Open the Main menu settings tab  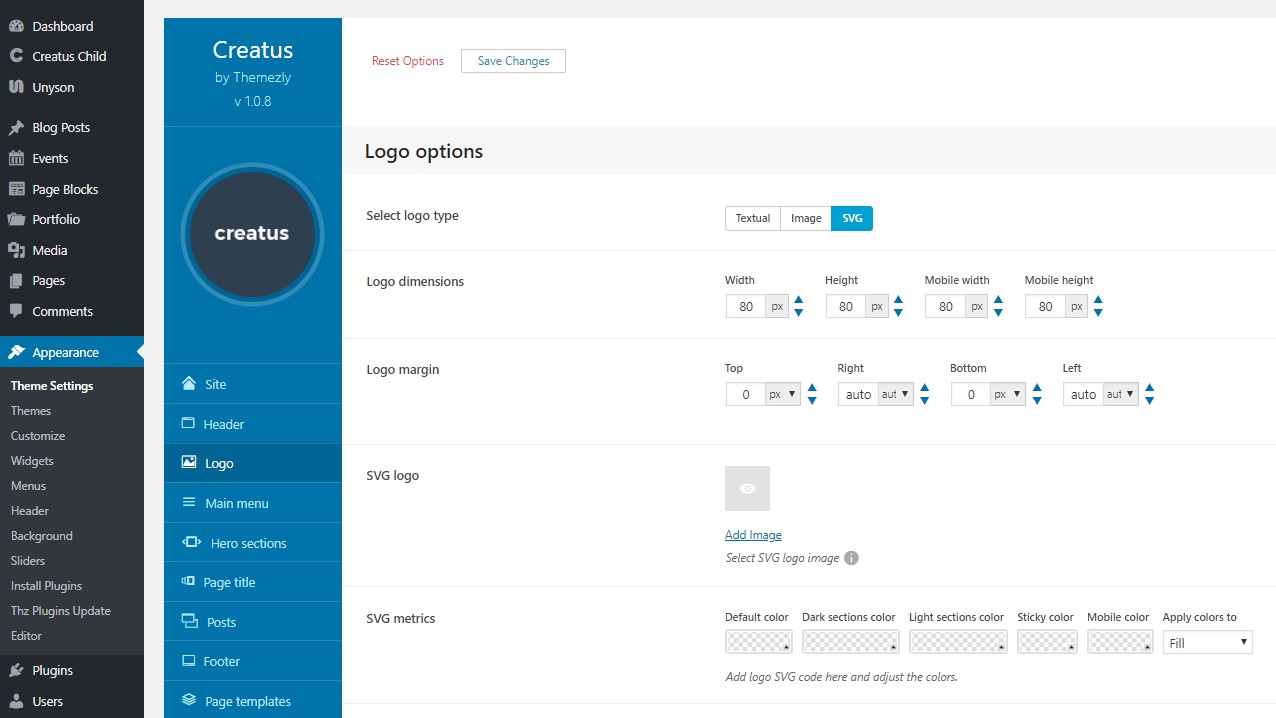coord(236,503)
